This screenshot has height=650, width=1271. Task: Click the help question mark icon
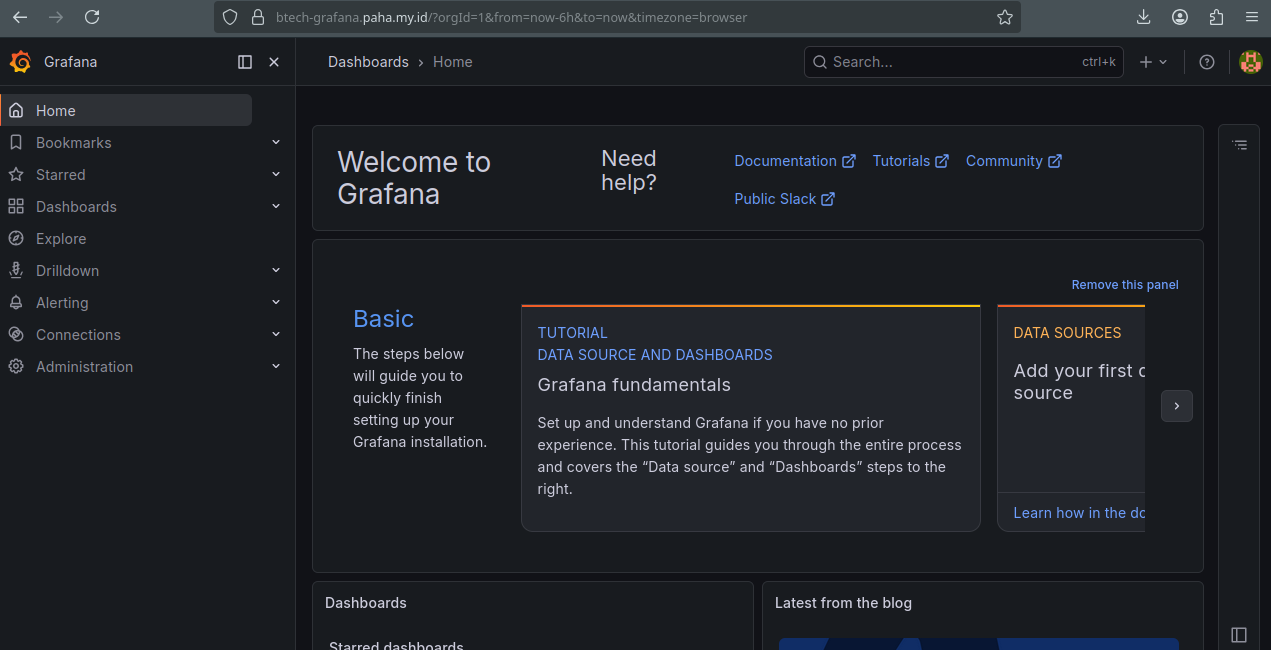pyautogui.click(x=1207, y=62)
